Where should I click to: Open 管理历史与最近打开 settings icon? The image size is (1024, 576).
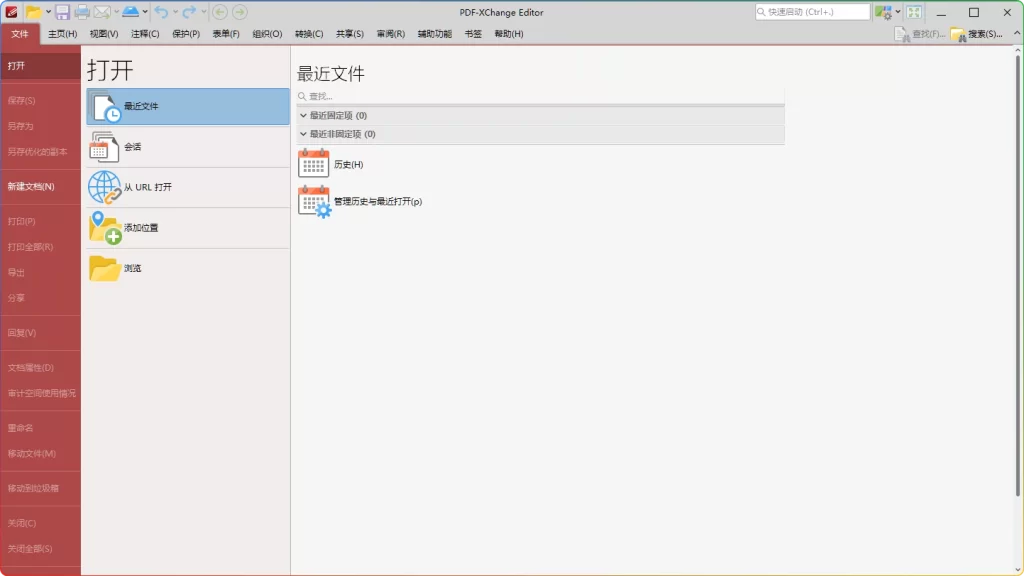pos(313,200)
